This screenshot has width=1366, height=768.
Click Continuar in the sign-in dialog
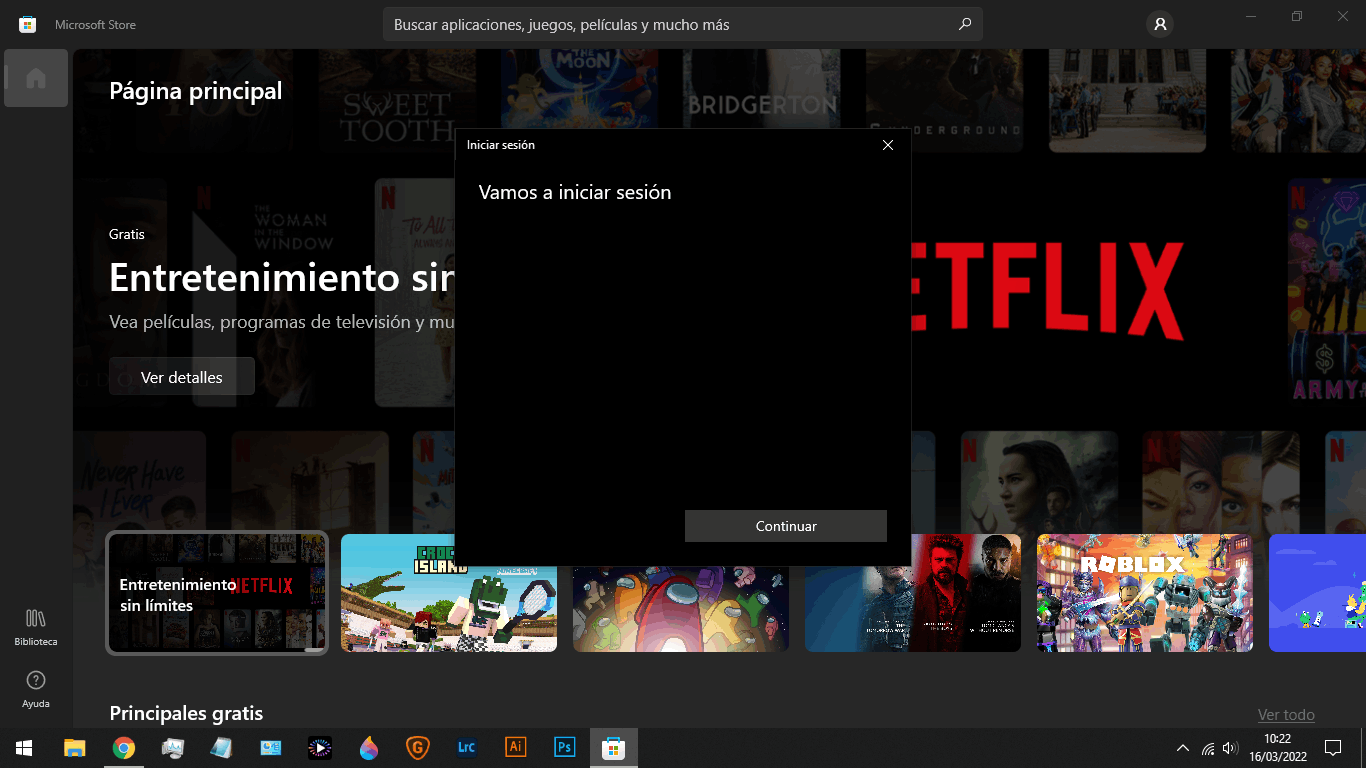786,526
